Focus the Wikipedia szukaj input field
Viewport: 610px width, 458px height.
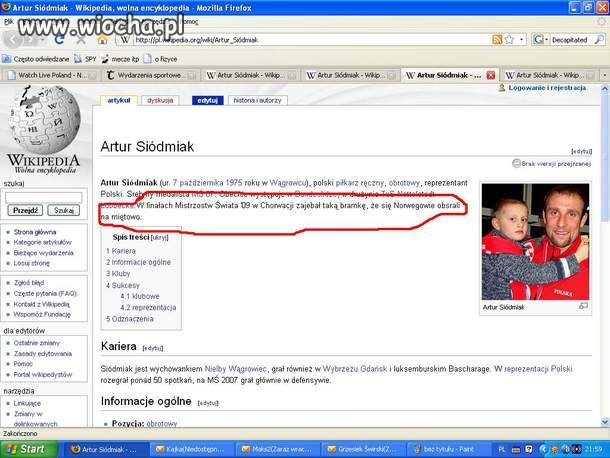44,197
